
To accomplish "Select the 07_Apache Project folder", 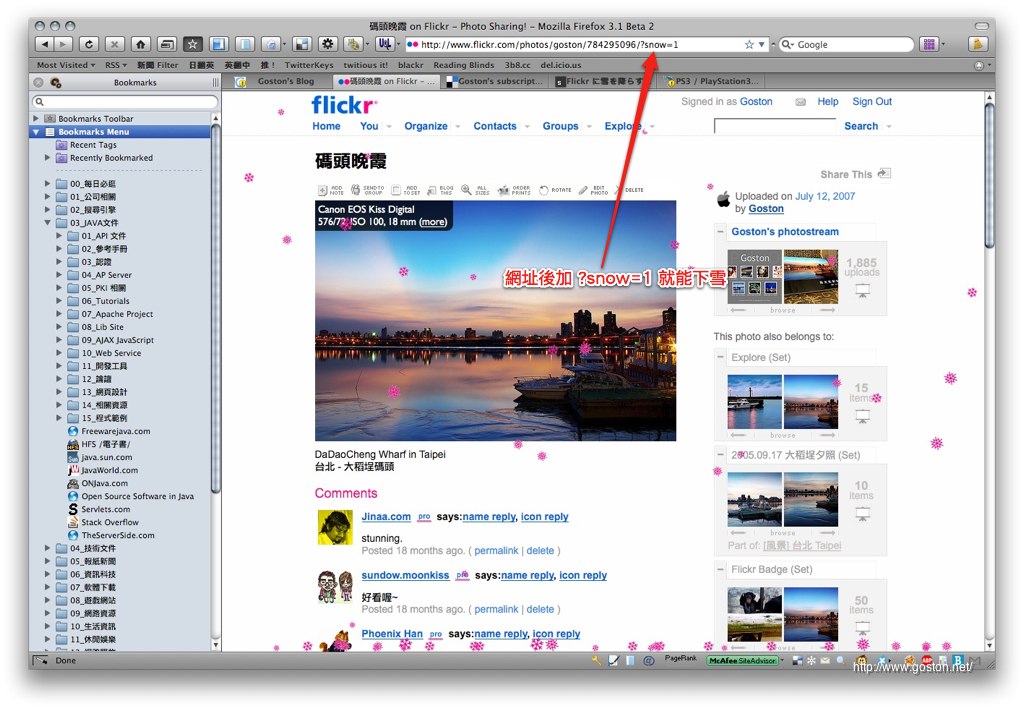I will (x=117, y=314).
